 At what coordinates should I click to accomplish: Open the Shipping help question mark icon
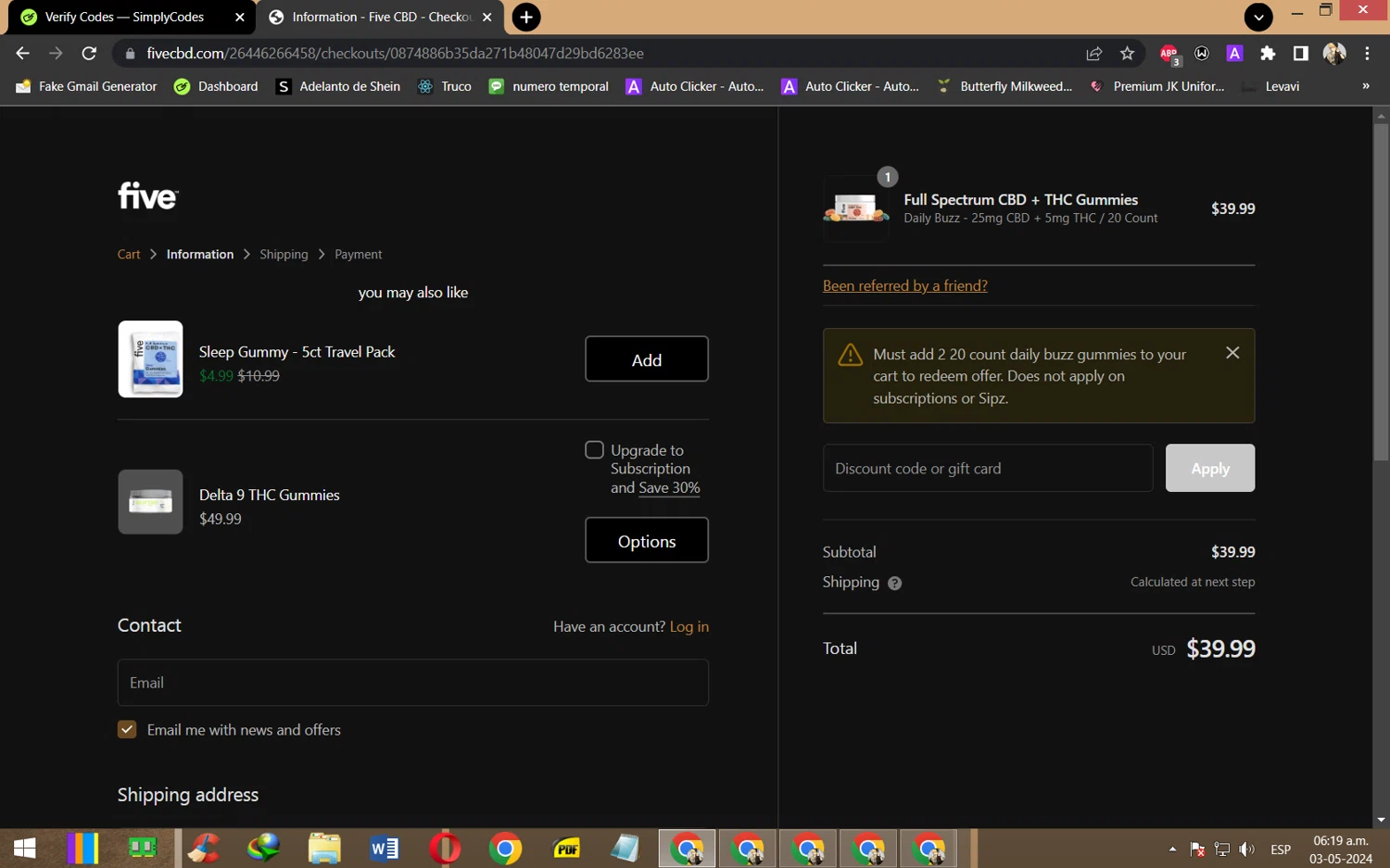pos(894,584)
